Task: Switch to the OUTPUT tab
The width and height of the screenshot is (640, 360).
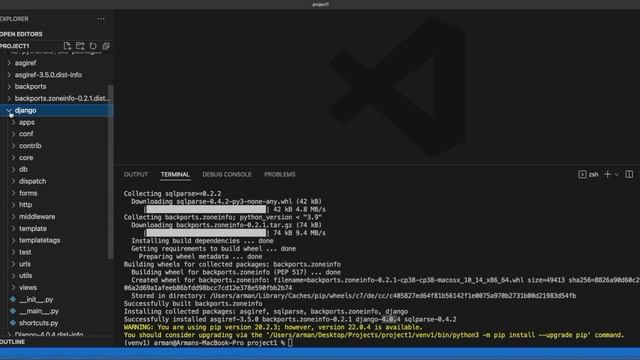Action: (x=136, y=174)
